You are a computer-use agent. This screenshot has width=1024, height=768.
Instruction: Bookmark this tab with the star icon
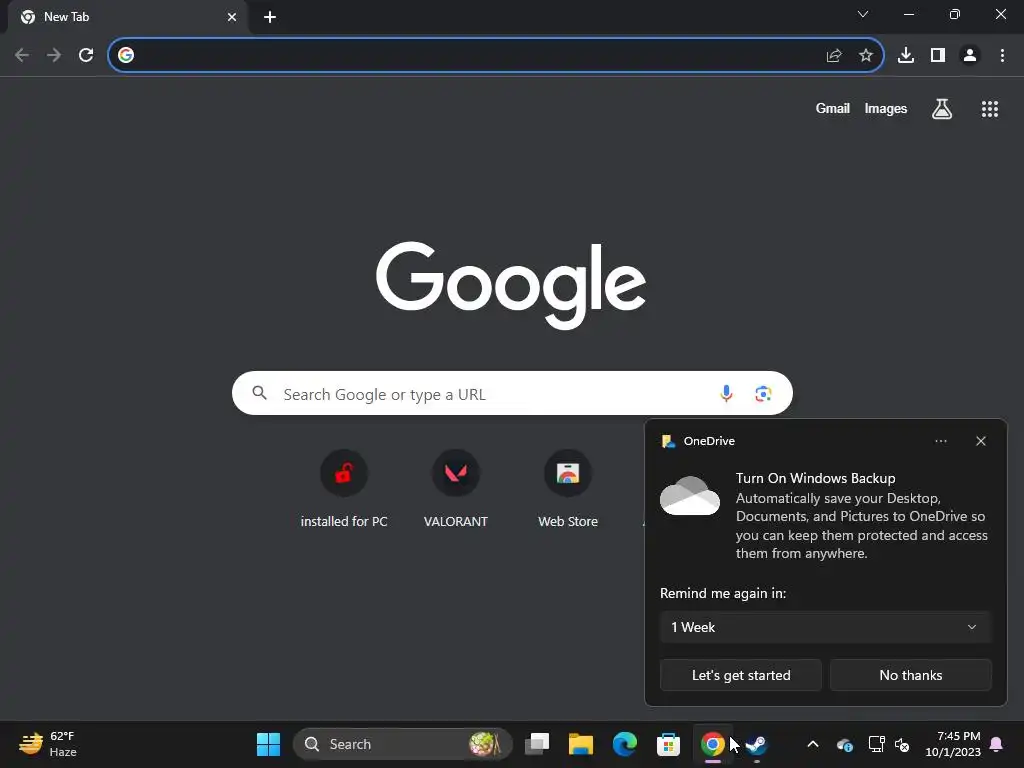tap(866, 56)
